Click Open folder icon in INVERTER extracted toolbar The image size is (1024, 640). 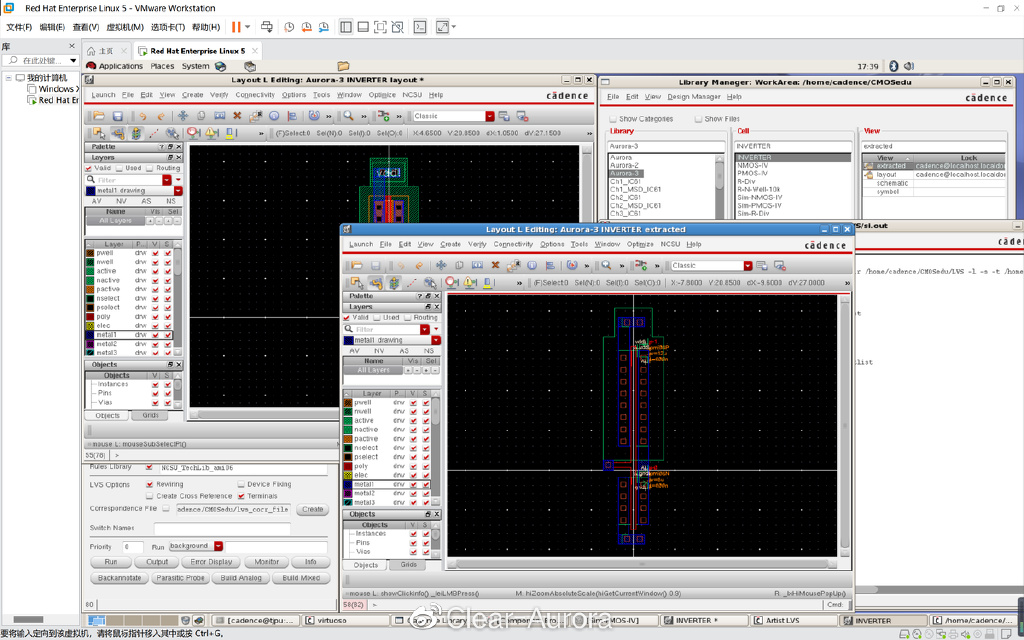pos(357,266)
